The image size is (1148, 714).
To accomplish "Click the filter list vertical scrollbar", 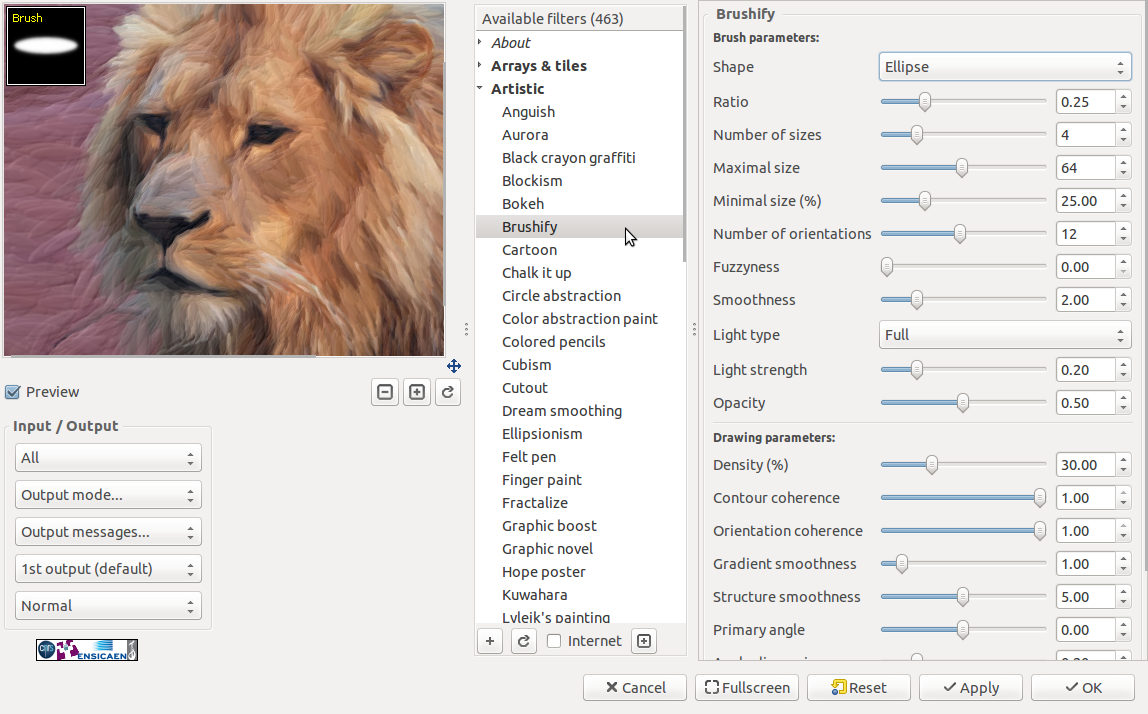I will [x=685, y=134].
